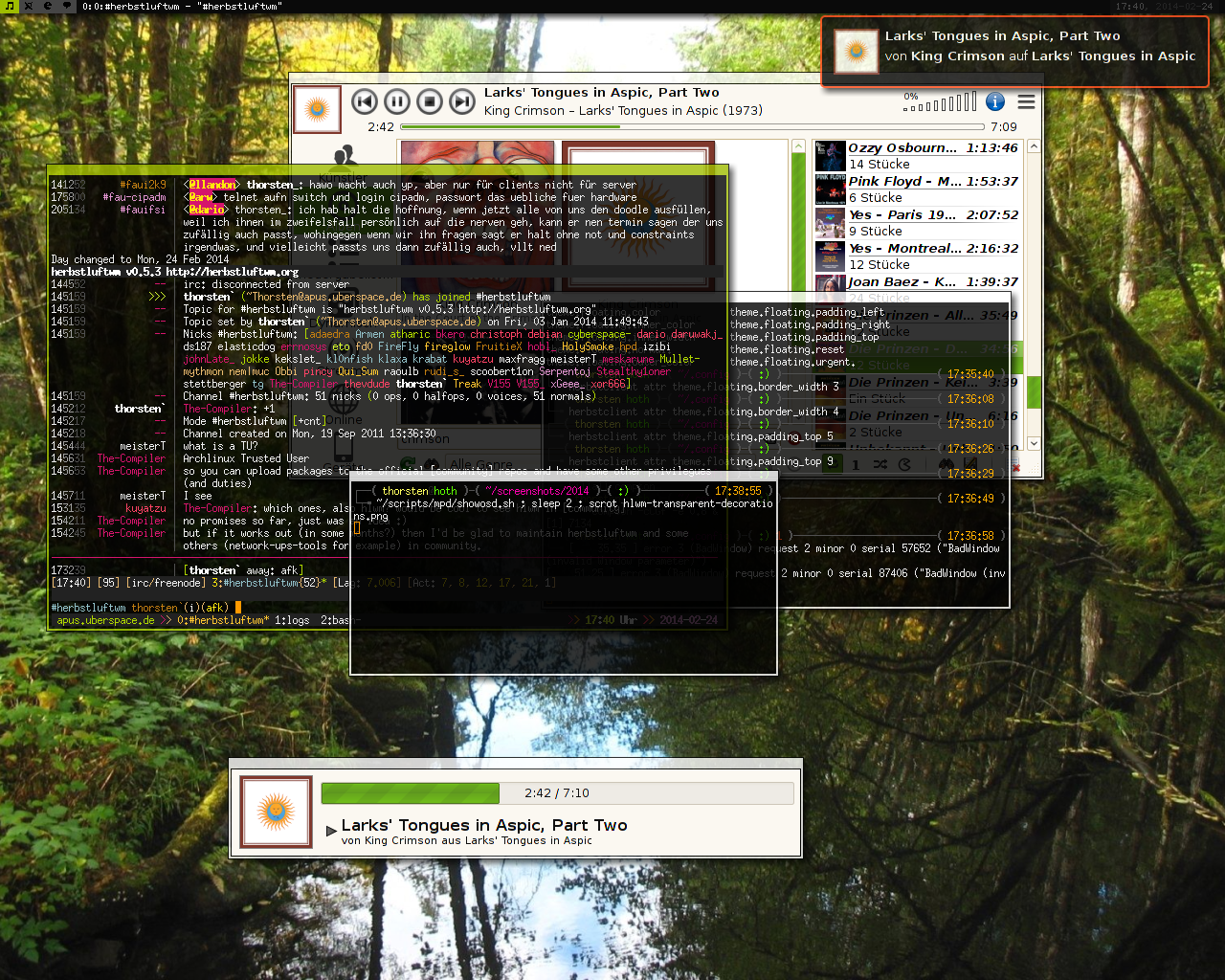Click the total time 7:09 in the player header
This screenshot has height=980, width=1225.
click(1004, 126)
